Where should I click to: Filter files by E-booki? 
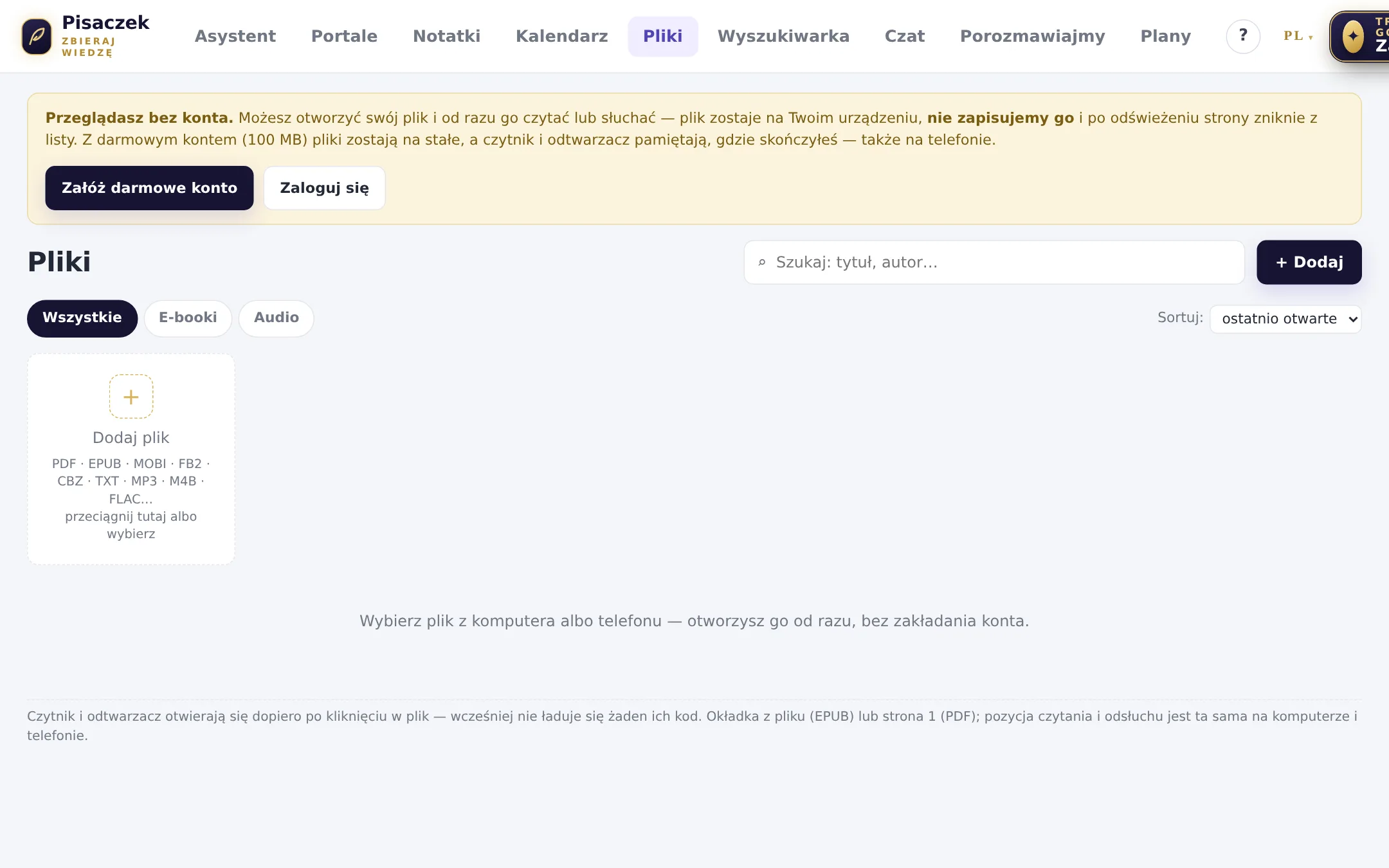click(x=188, y=318)
